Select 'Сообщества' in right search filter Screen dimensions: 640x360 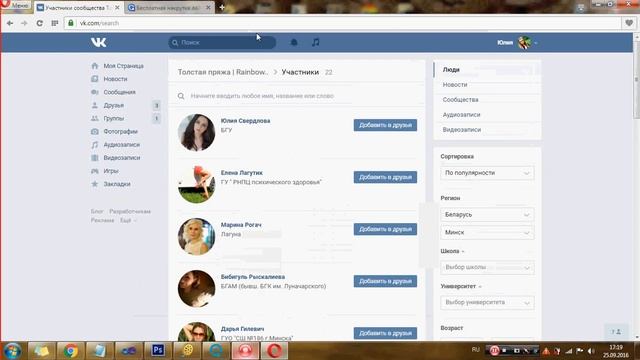point(487,100)
